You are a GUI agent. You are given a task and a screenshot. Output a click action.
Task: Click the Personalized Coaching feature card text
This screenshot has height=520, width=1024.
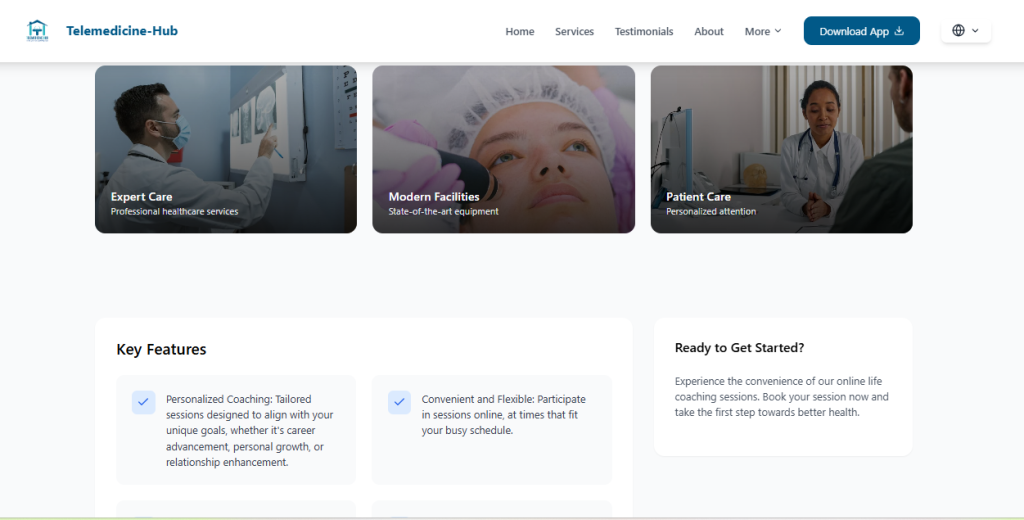coord(249,431)
